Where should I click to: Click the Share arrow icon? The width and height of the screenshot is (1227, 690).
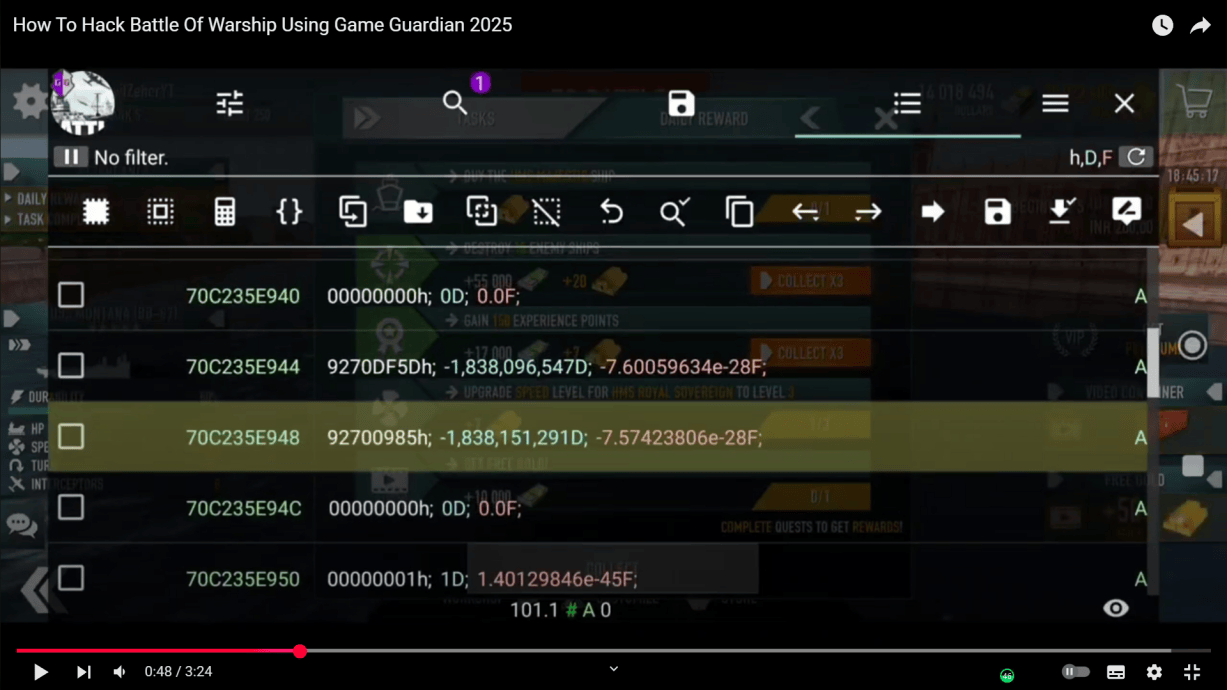coord(1200,26)
